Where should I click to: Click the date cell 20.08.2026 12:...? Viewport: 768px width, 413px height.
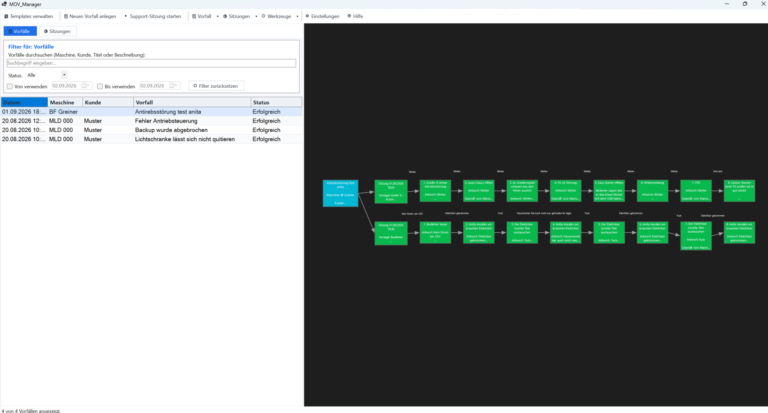[24, 121]
